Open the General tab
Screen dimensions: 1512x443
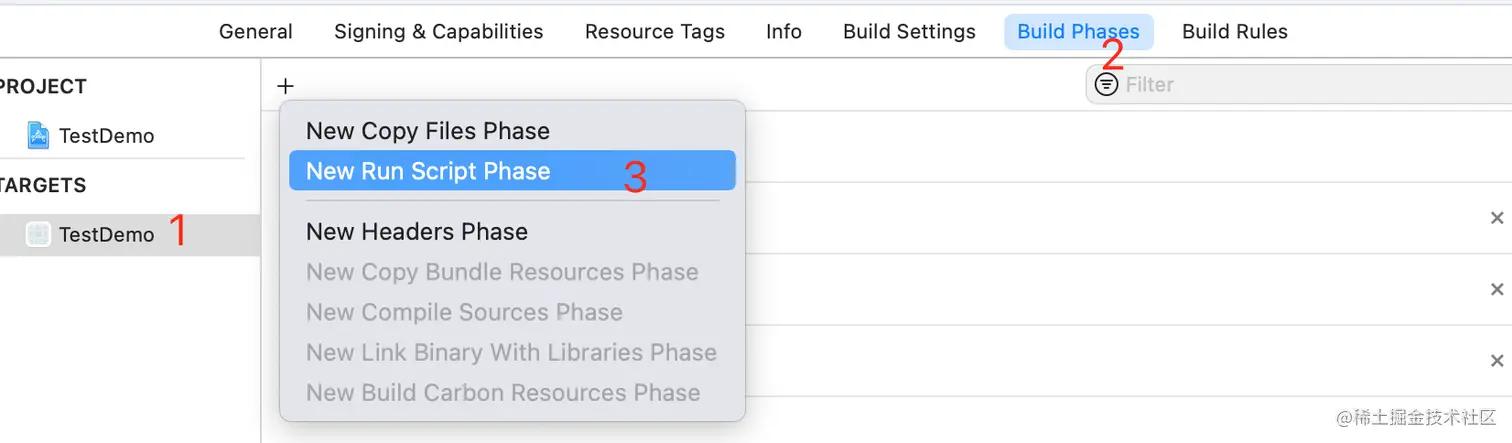click(256, 32)
